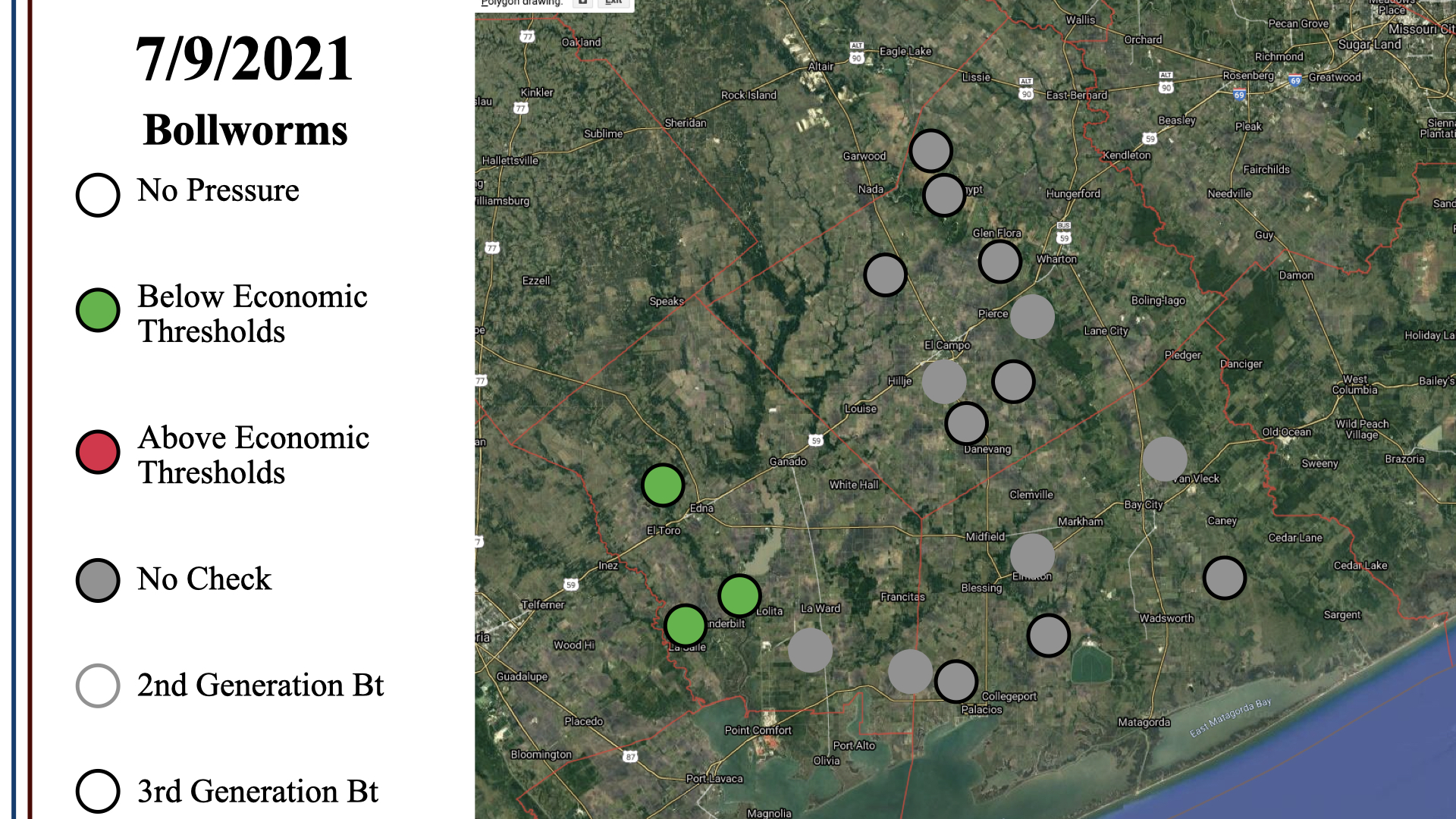
Task: Click the Francitas map label
Action: (902, 598)
